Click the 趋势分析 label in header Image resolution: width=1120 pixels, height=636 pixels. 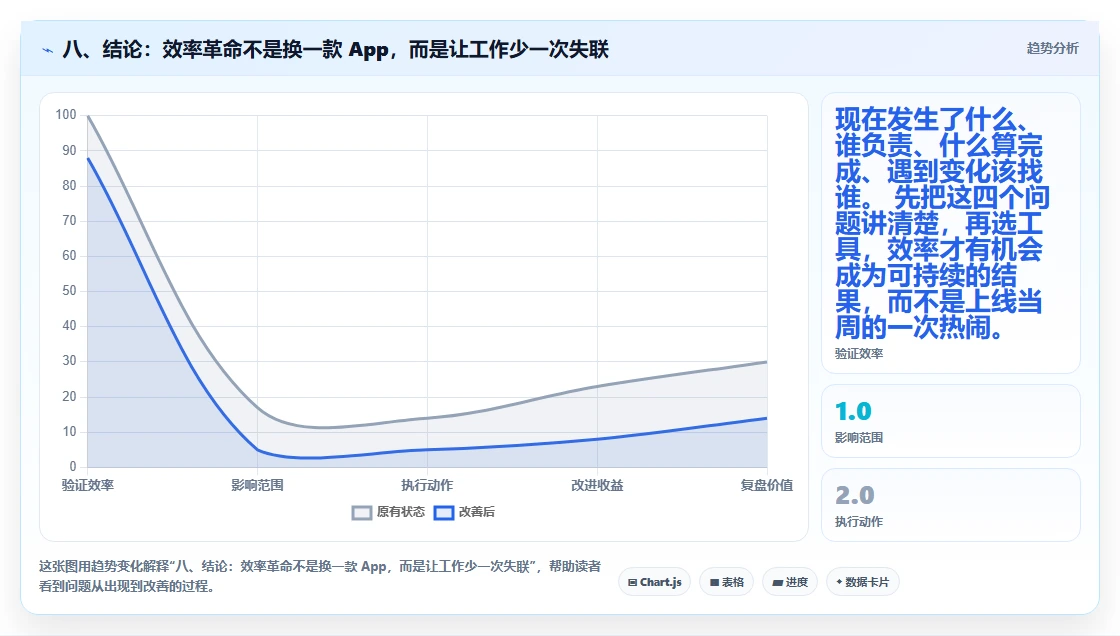(x=1052, y=48)
